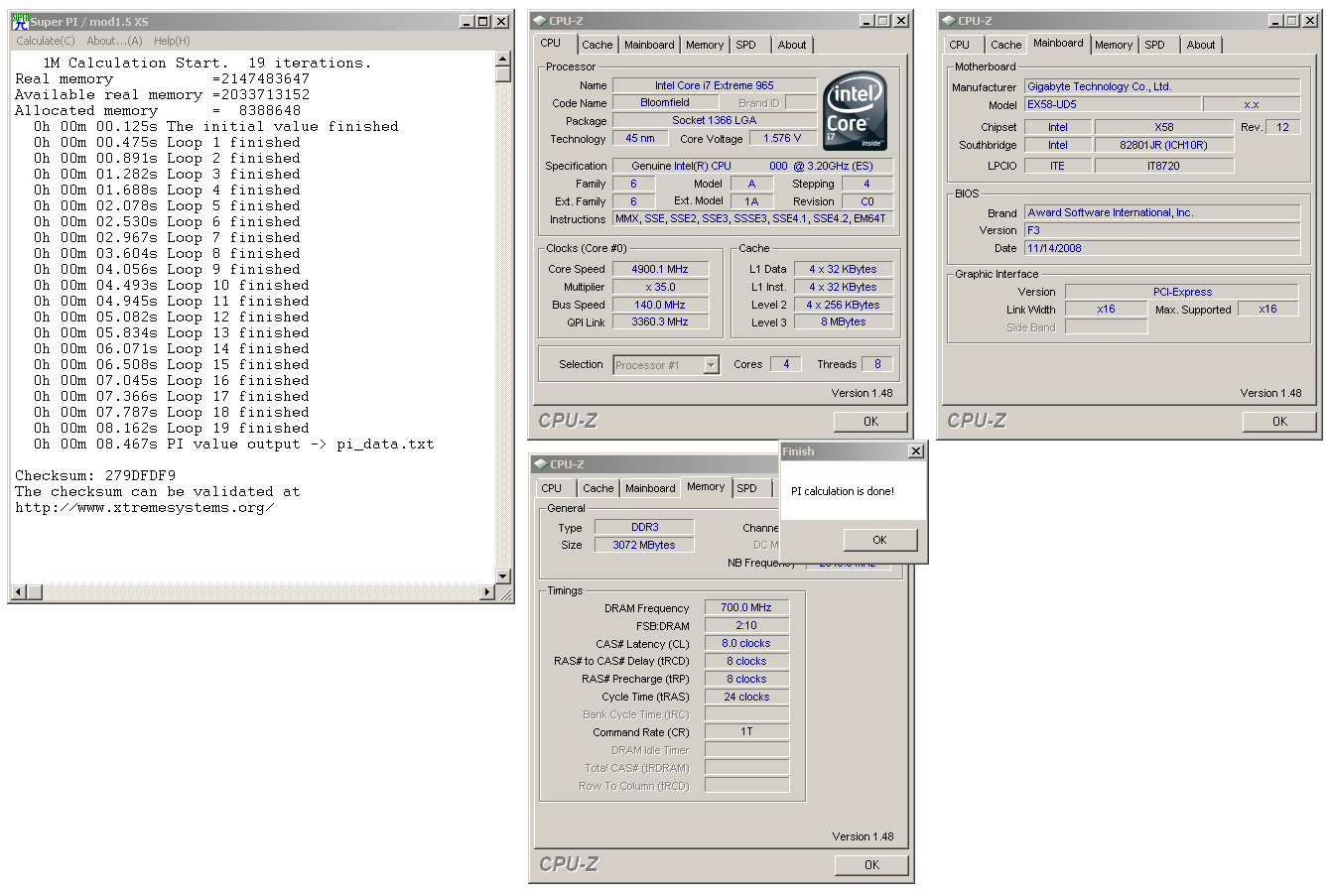This screenshot has width=1332, height=896.
Task: Click the Super PI title bar icon
Action: 20,21
